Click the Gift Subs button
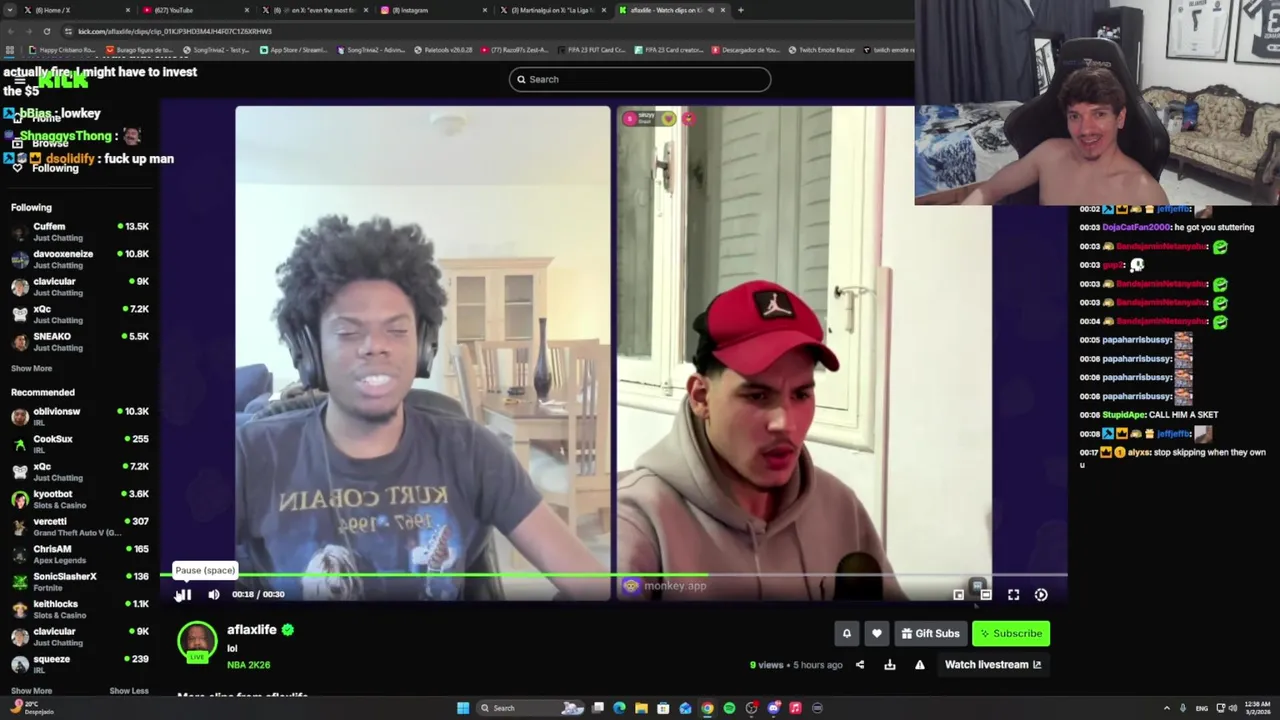Image resolution: width=1280 pixels, height=720 pixels. [930, 633]
